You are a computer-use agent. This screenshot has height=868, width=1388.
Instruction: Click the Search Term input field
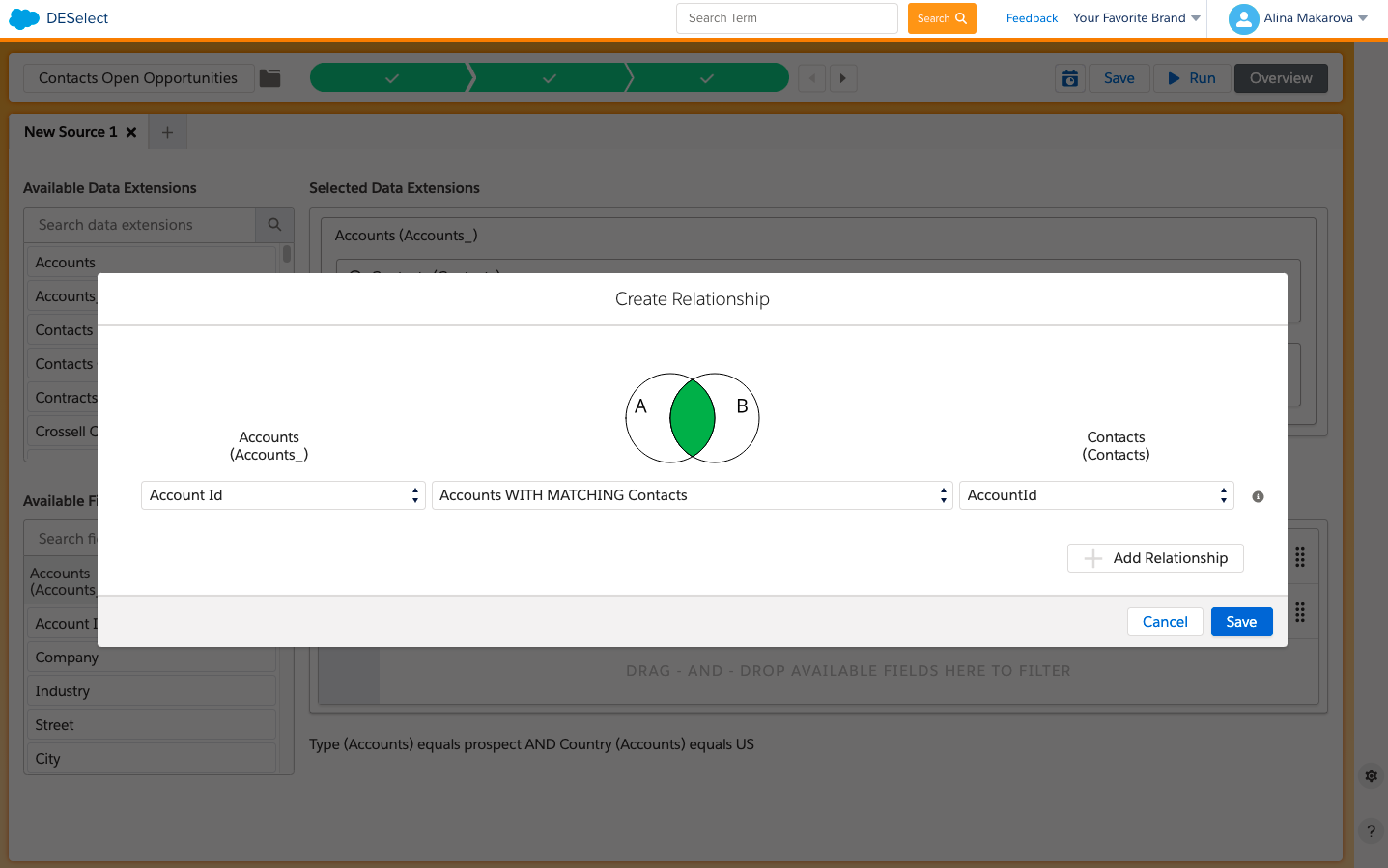pos(786,18)
